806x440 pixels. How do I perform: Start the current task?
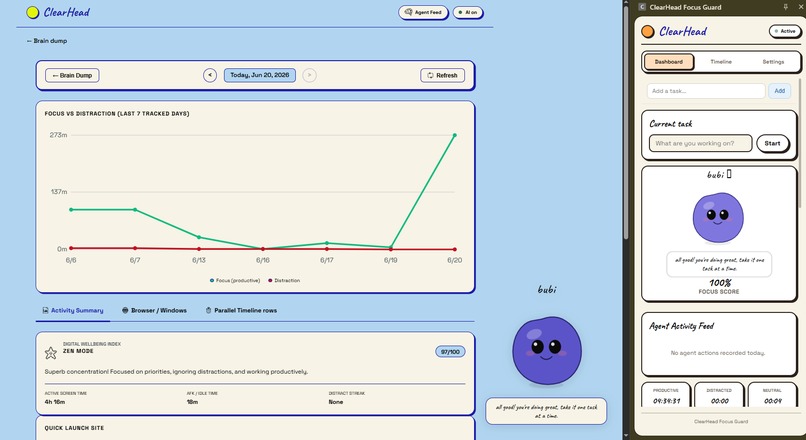772,143
